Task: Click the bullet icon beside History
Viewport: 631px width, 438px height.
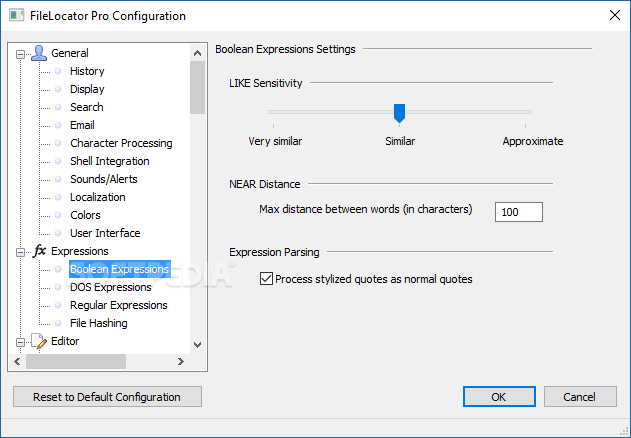Action: coord(58,71)
